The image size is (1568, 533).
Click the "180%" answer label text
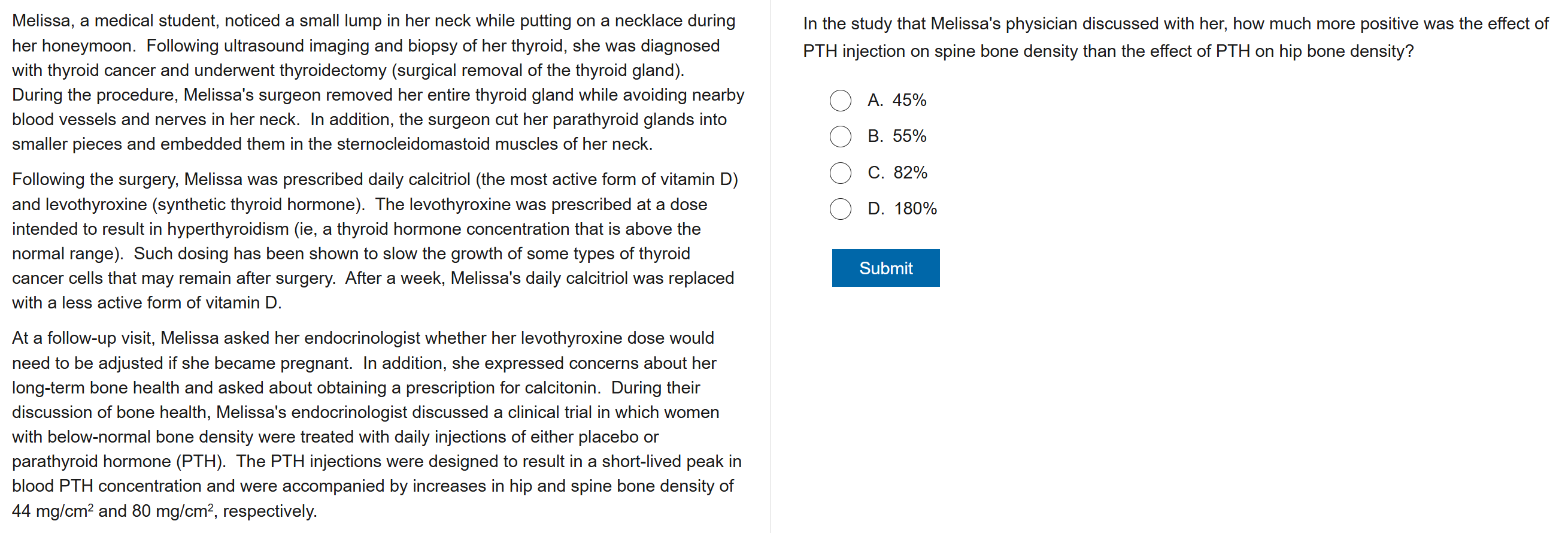click(915, 209)
